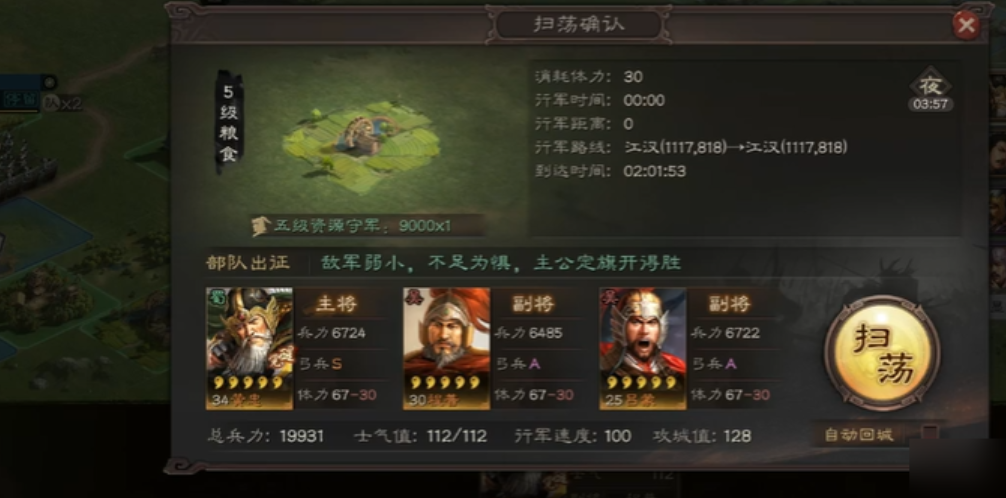Select the level 25 deputy general portrait
1006x498 pixels.
tap(643, 348)
